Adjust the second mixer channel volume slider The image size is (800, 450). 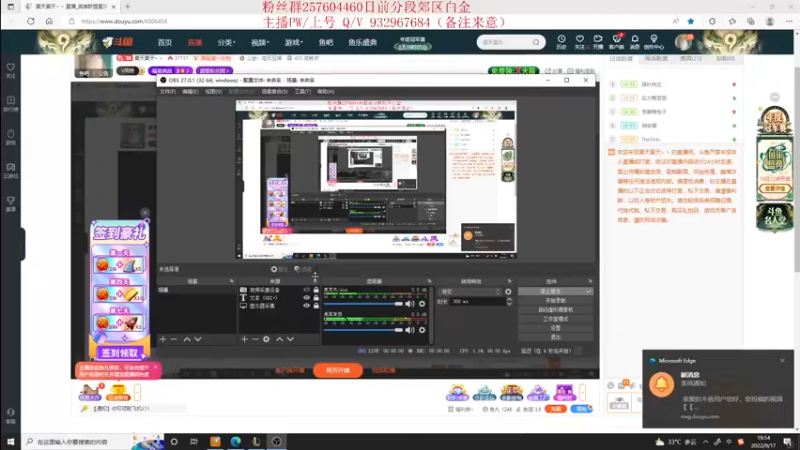(363, 330)
